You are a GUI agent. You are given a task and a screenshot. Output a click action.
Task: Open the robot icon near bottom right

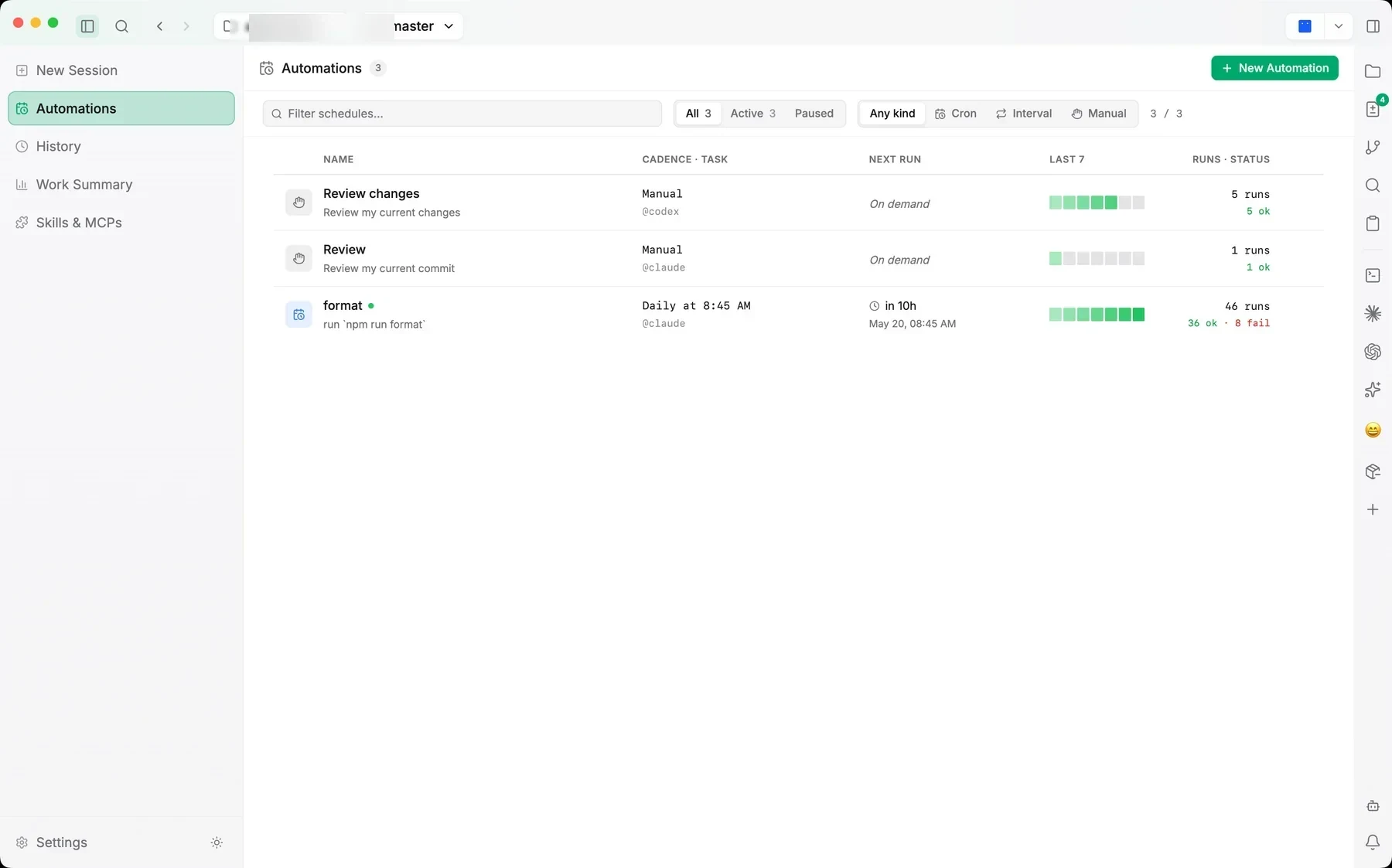point(1373,805)
